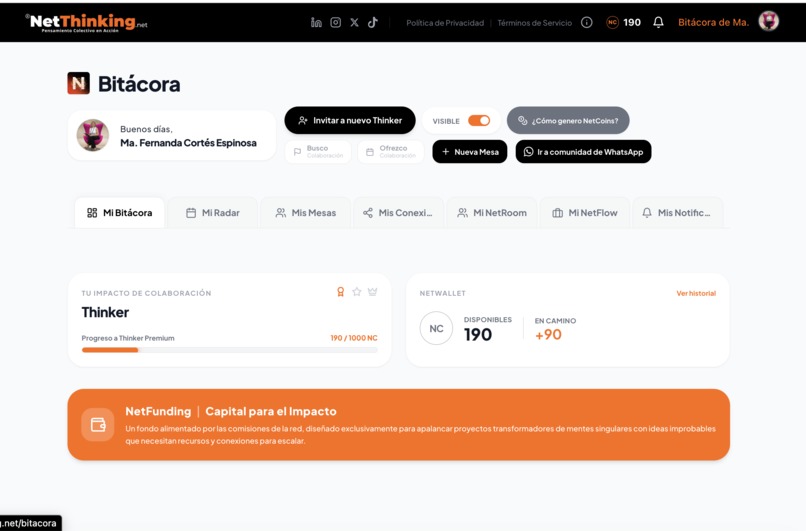Viewport: 806px width, 531px height.
Task: Toggle the Visible switch off
Action: (x=479, y=120)
